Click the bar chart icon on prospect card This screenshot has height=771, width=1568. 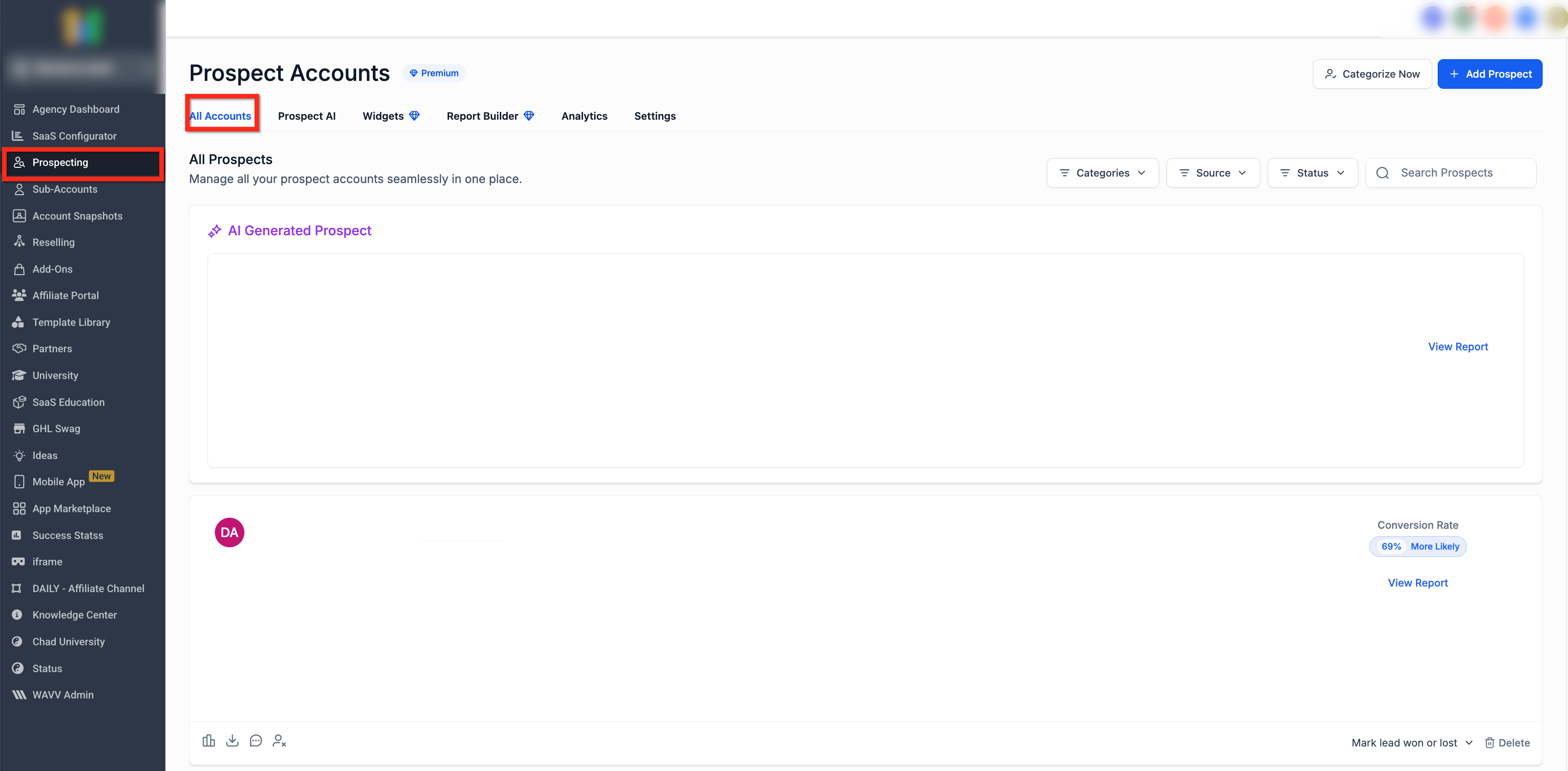pyautogui.click(x=208, y=740)
